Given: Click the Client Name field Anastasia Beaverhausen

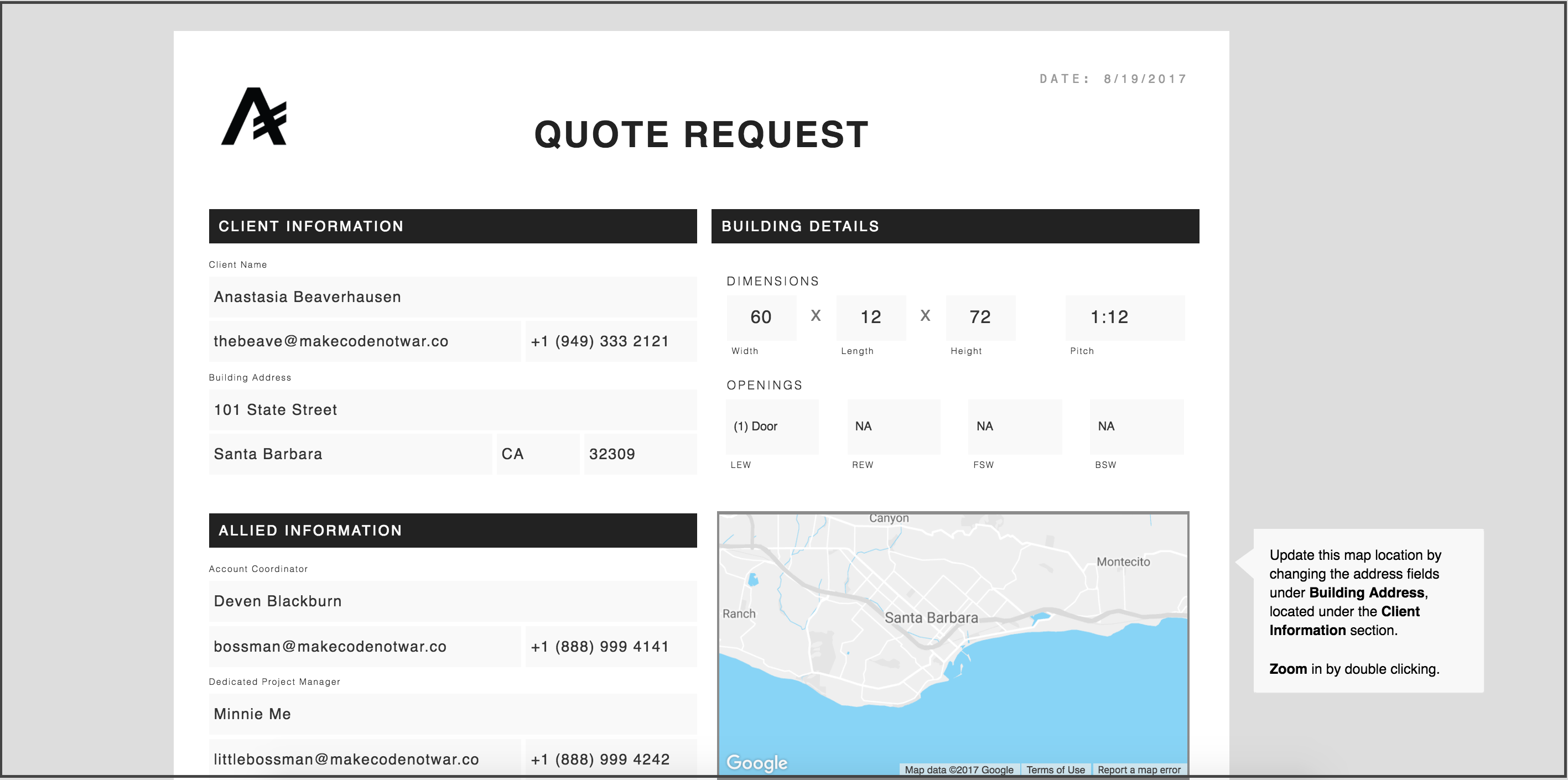Looking at the screenshot, I should pyautogui.click(x=452, y=297).
